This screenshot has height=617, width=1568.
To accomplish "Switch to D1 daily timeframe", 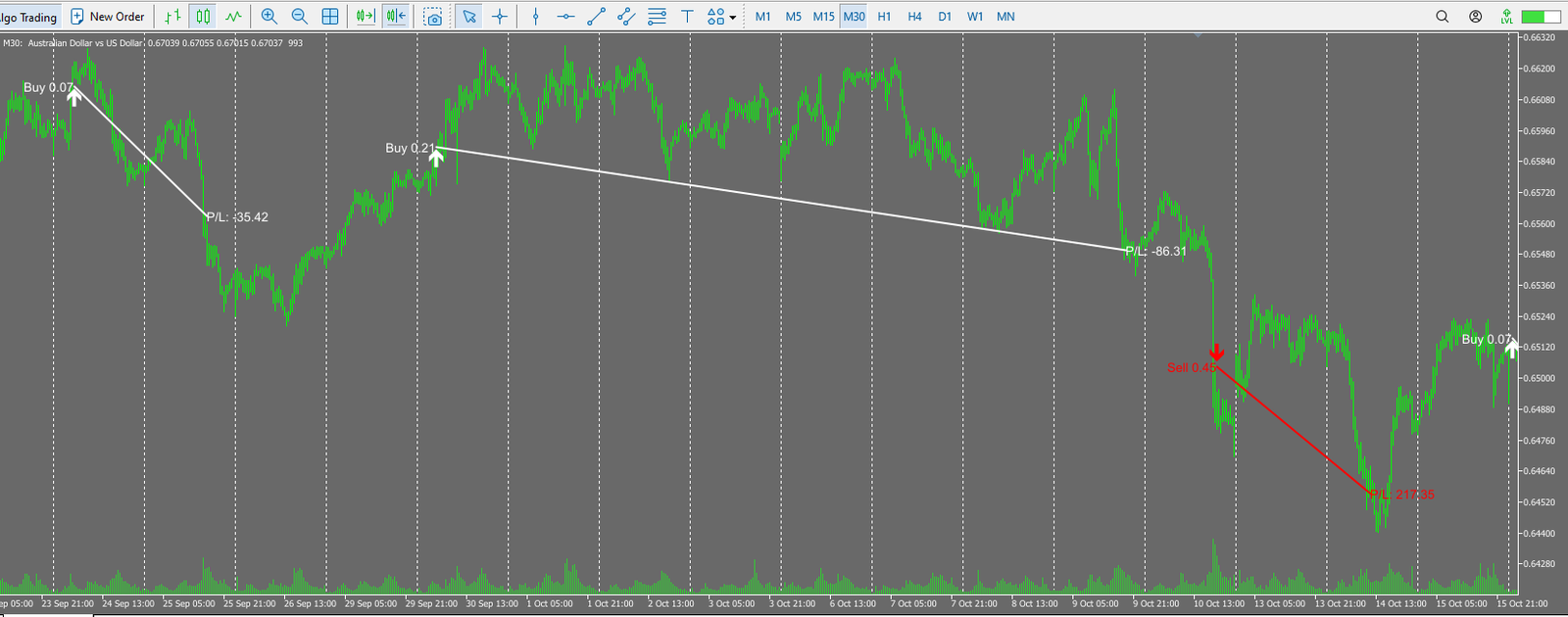I will point(945,17).
